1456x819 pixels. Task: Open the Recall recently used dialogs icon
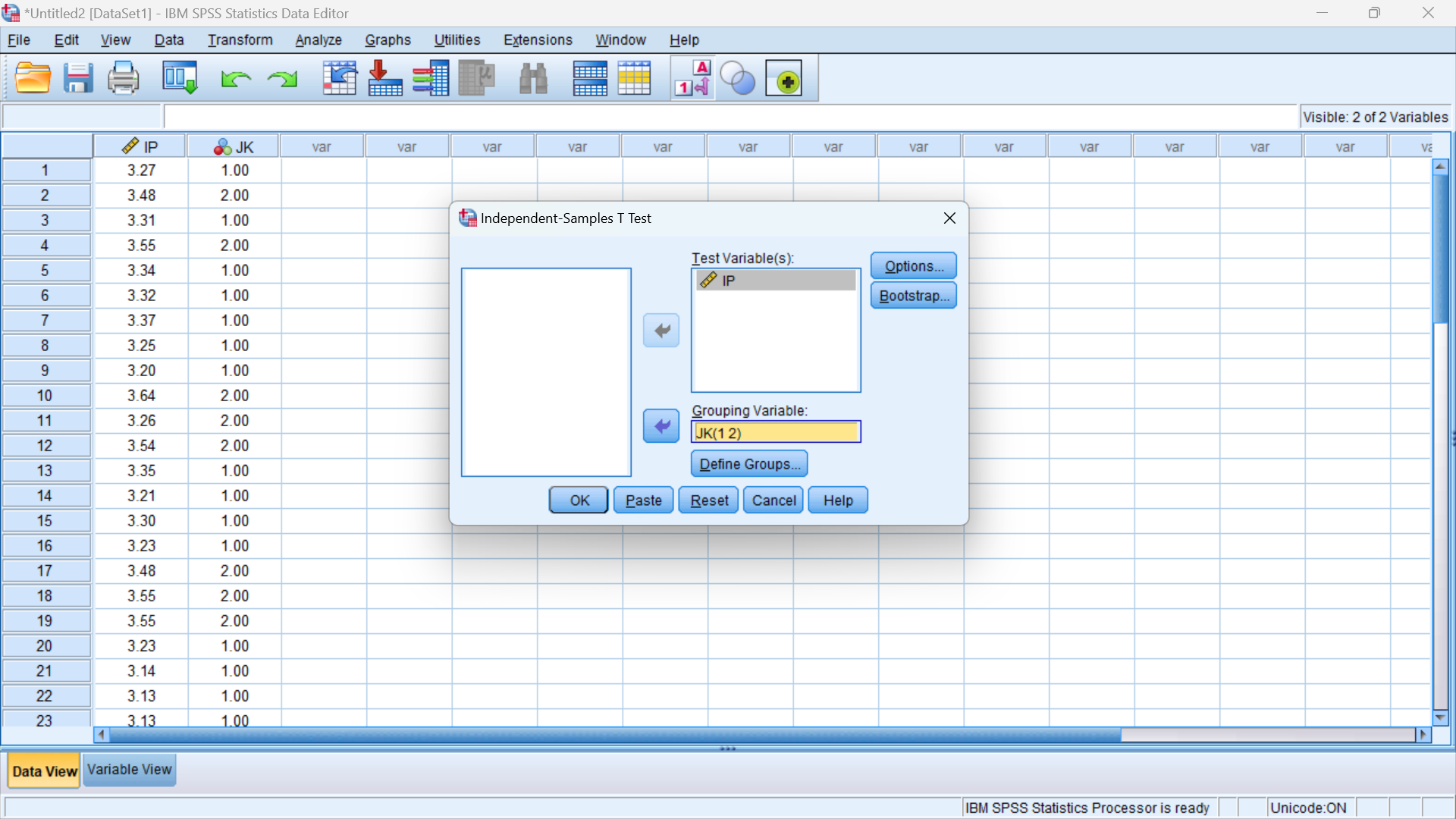180,78
